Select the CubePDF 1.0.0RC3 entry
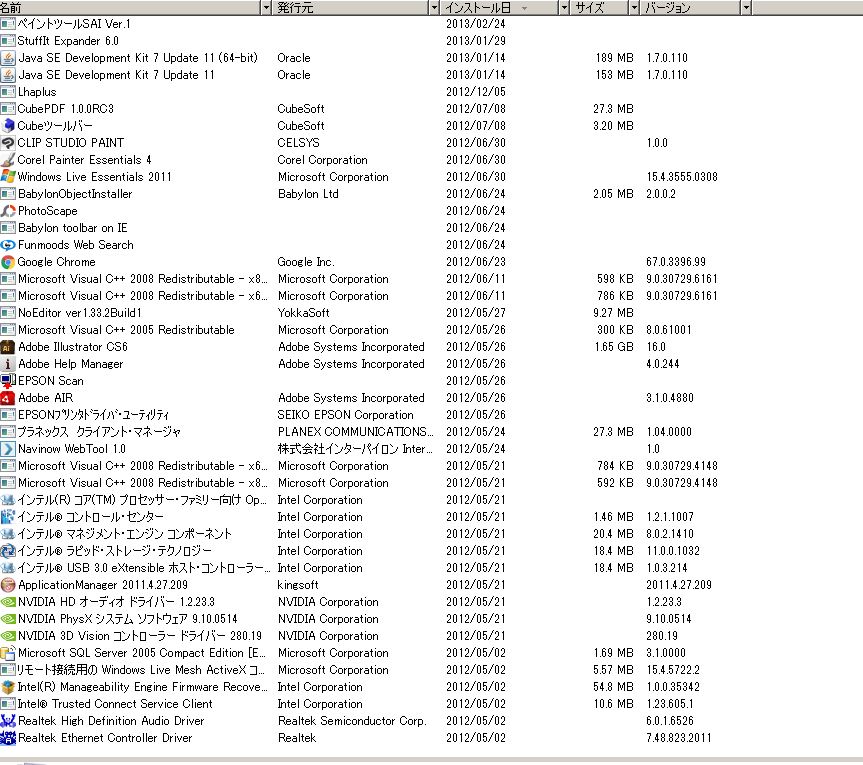This screenshot has width=863, height=765. pyautogui.click(x=65, y=109)
